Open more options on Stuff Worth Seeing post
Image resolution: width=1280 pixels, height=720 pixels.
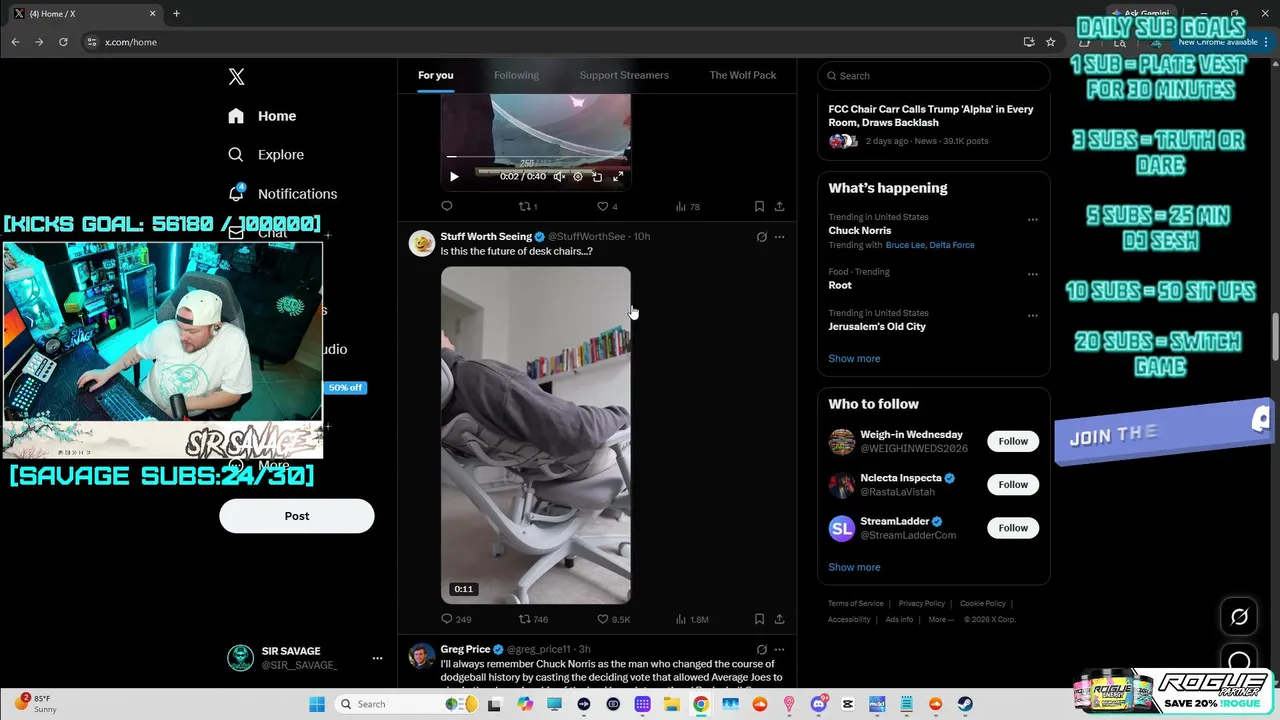click(780, 237)
